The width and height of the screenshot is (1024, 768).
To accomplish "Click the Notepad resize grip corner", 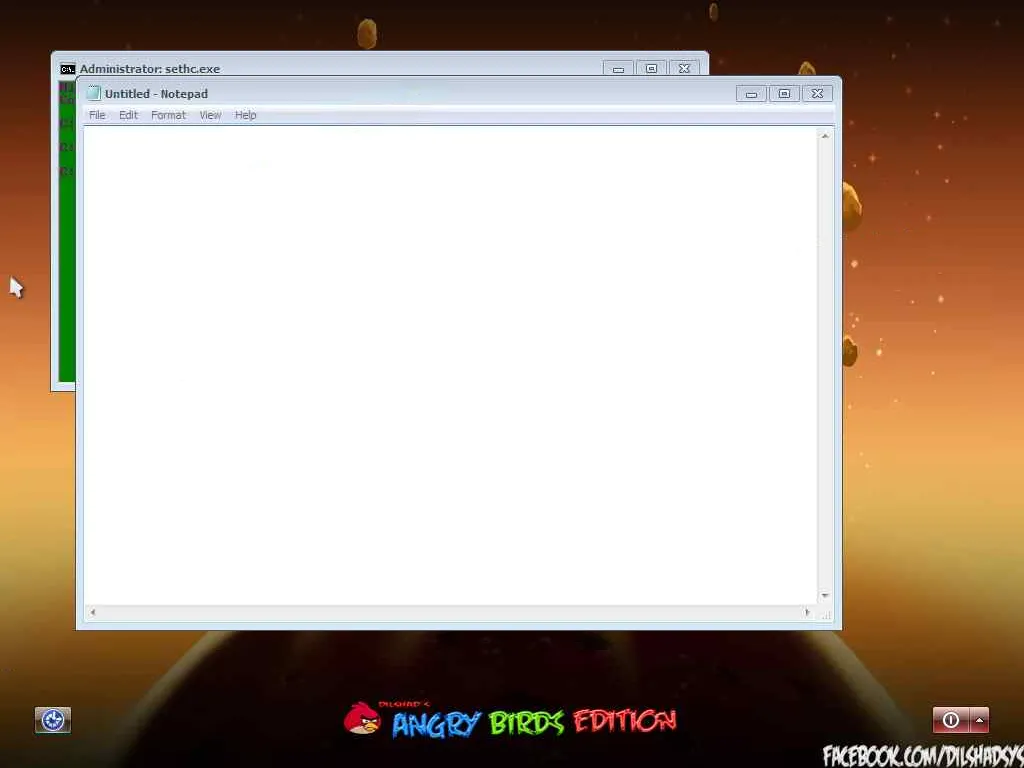I will pyautogui.click(x=826, y=615).
